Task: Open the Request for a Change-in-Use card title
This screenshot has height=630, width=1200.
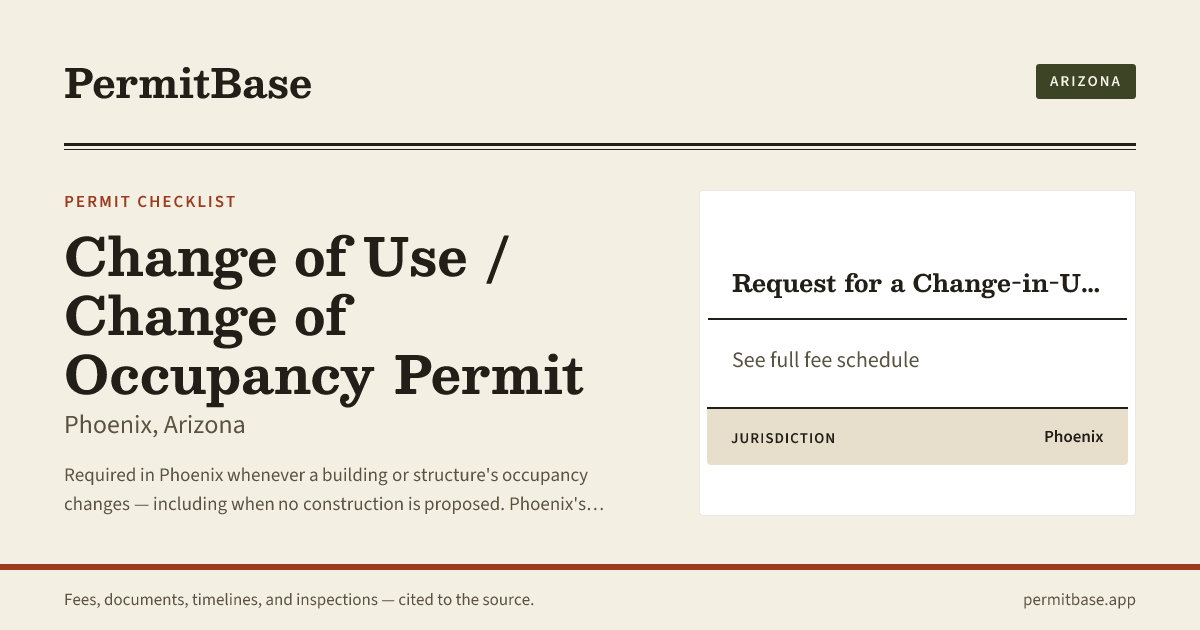Action: [916, 283]
